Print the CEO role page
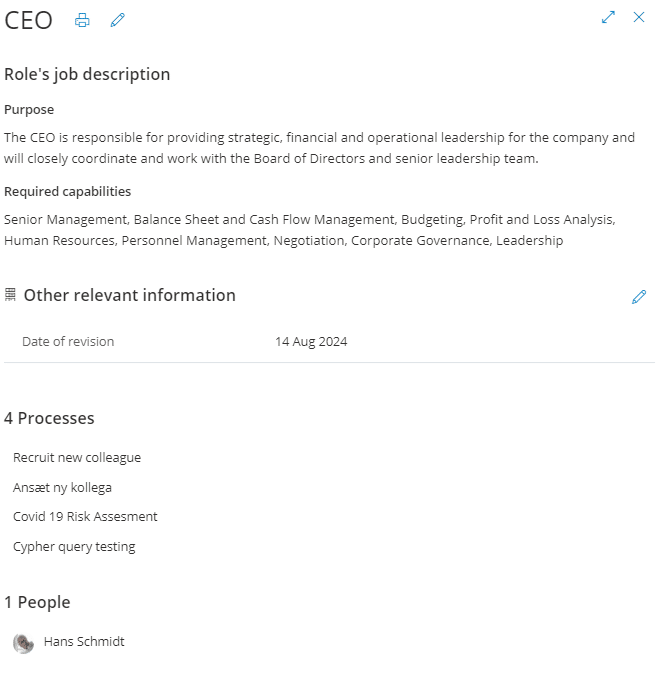664x691 pixels. (83, 20)
